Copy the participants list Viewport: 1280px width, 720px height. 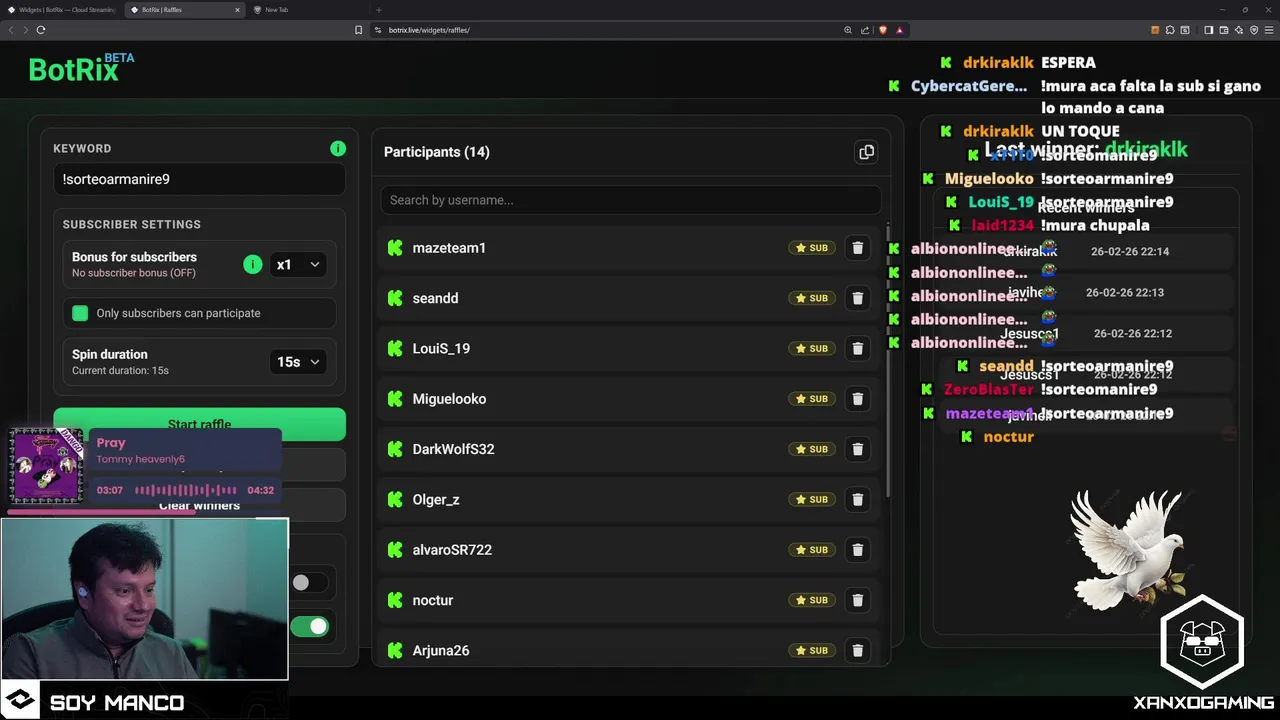[866, 152]
